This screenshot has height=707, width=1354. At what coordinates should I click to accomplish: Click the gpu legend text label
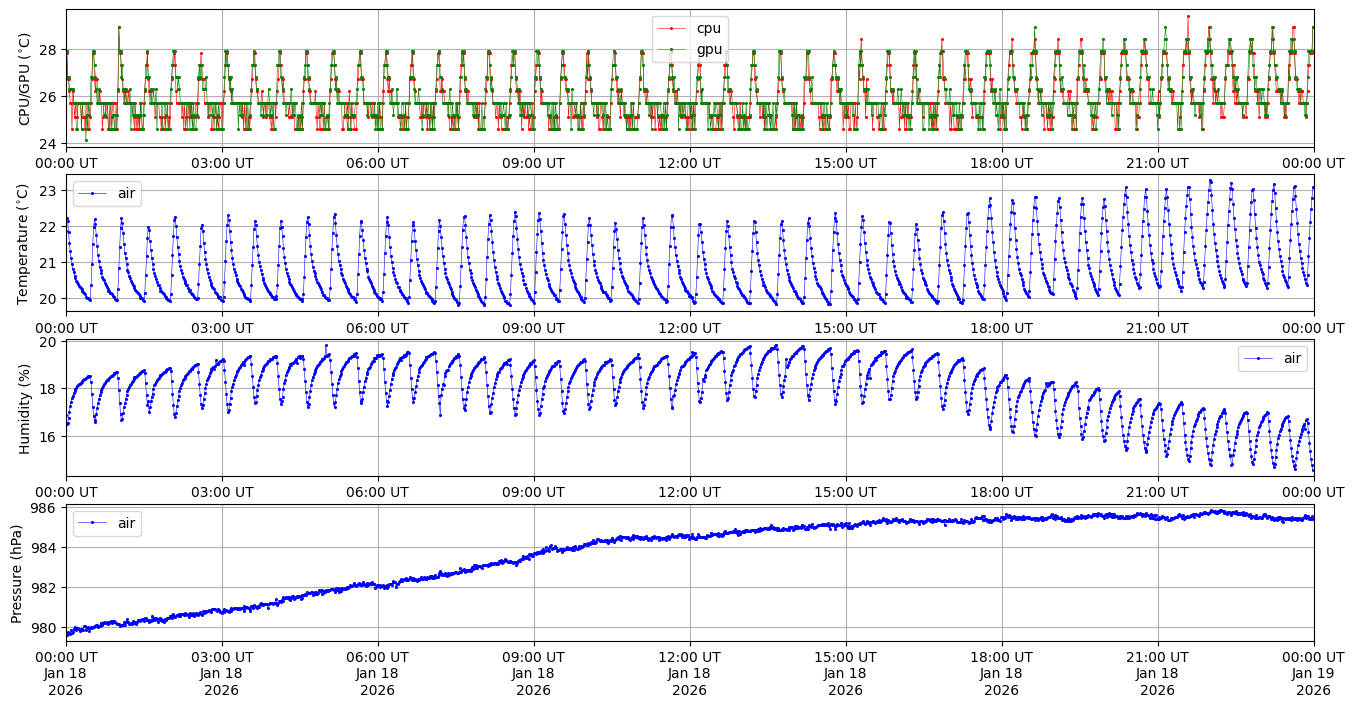[x=709, y=49]
